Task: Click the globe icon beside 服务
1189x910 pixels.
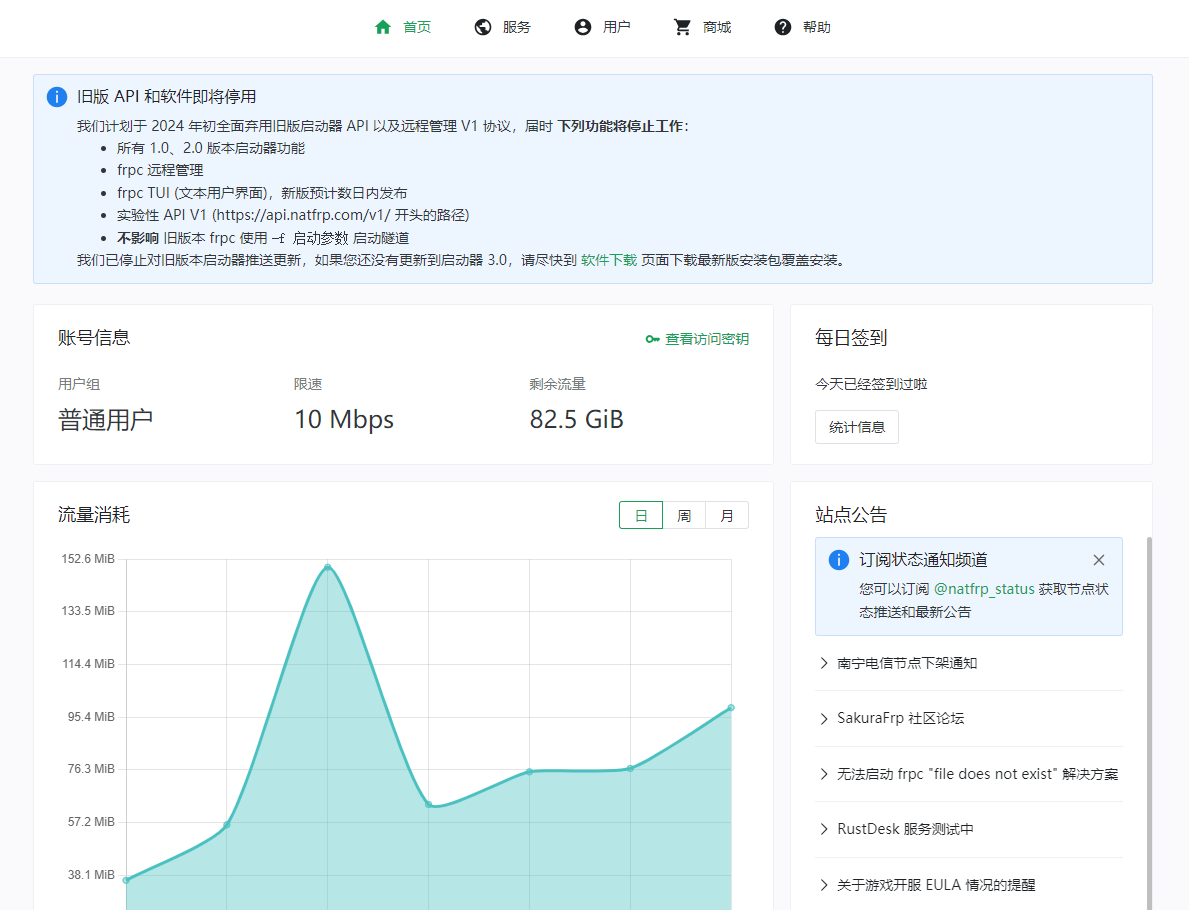Action: pyautogui.click(x=483, y=27)
